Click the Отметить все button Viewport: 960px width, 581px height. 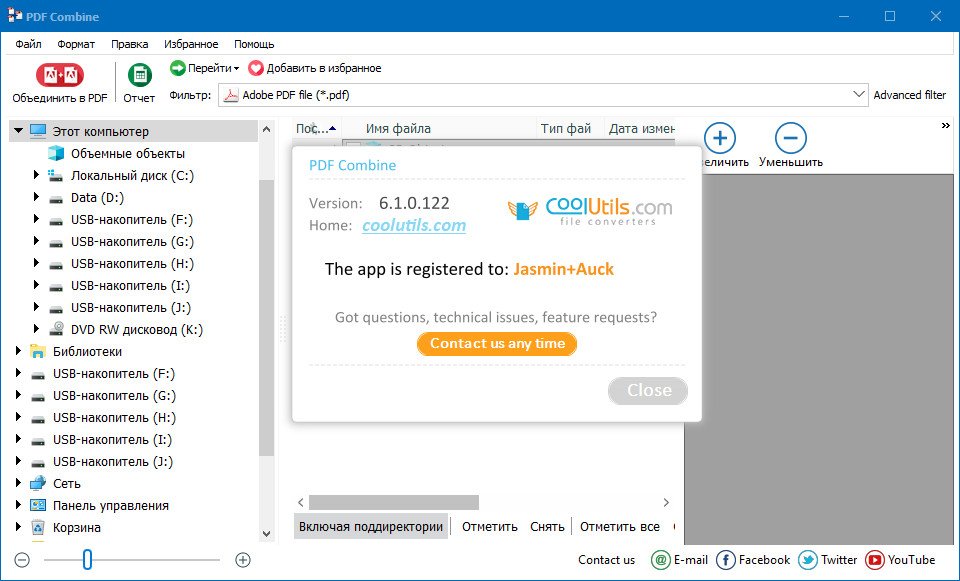(620, 527)
